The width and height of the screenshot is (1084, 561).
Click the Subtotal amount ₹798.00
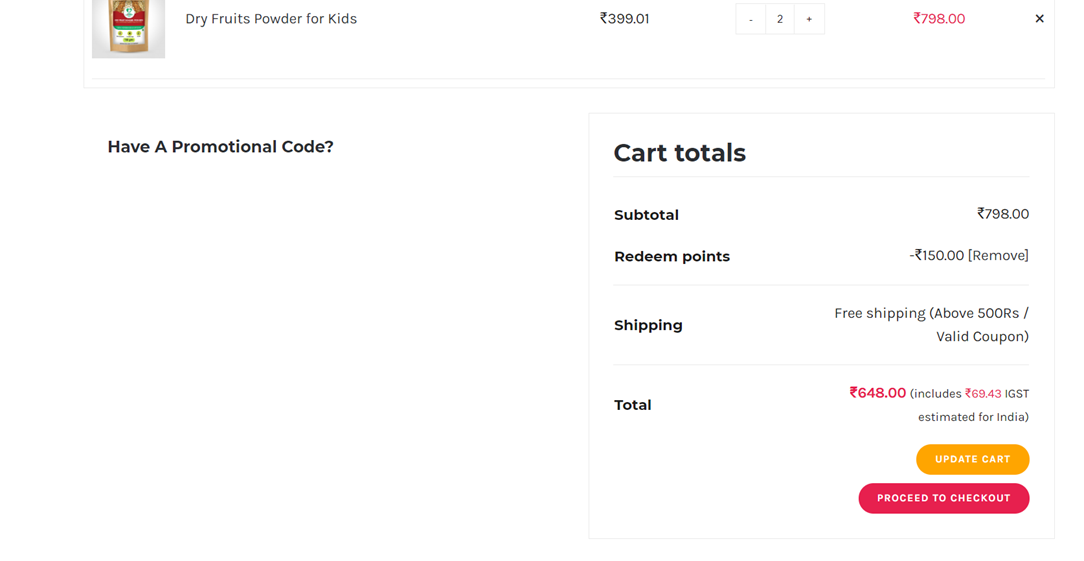(x=1002, y=214)
